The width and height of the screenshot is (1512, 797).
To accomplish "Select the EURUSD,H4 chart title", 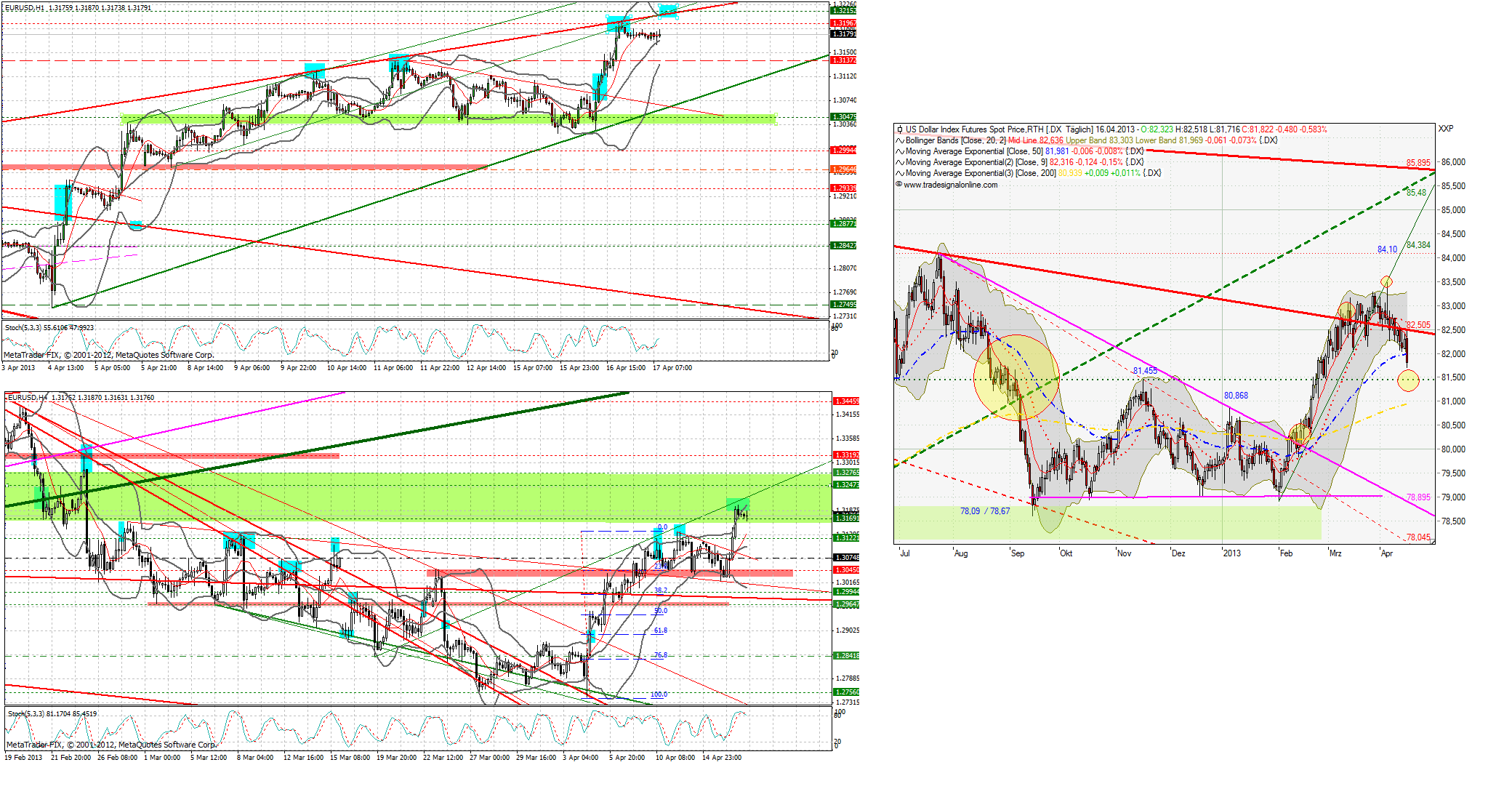I will pos(29,398).
